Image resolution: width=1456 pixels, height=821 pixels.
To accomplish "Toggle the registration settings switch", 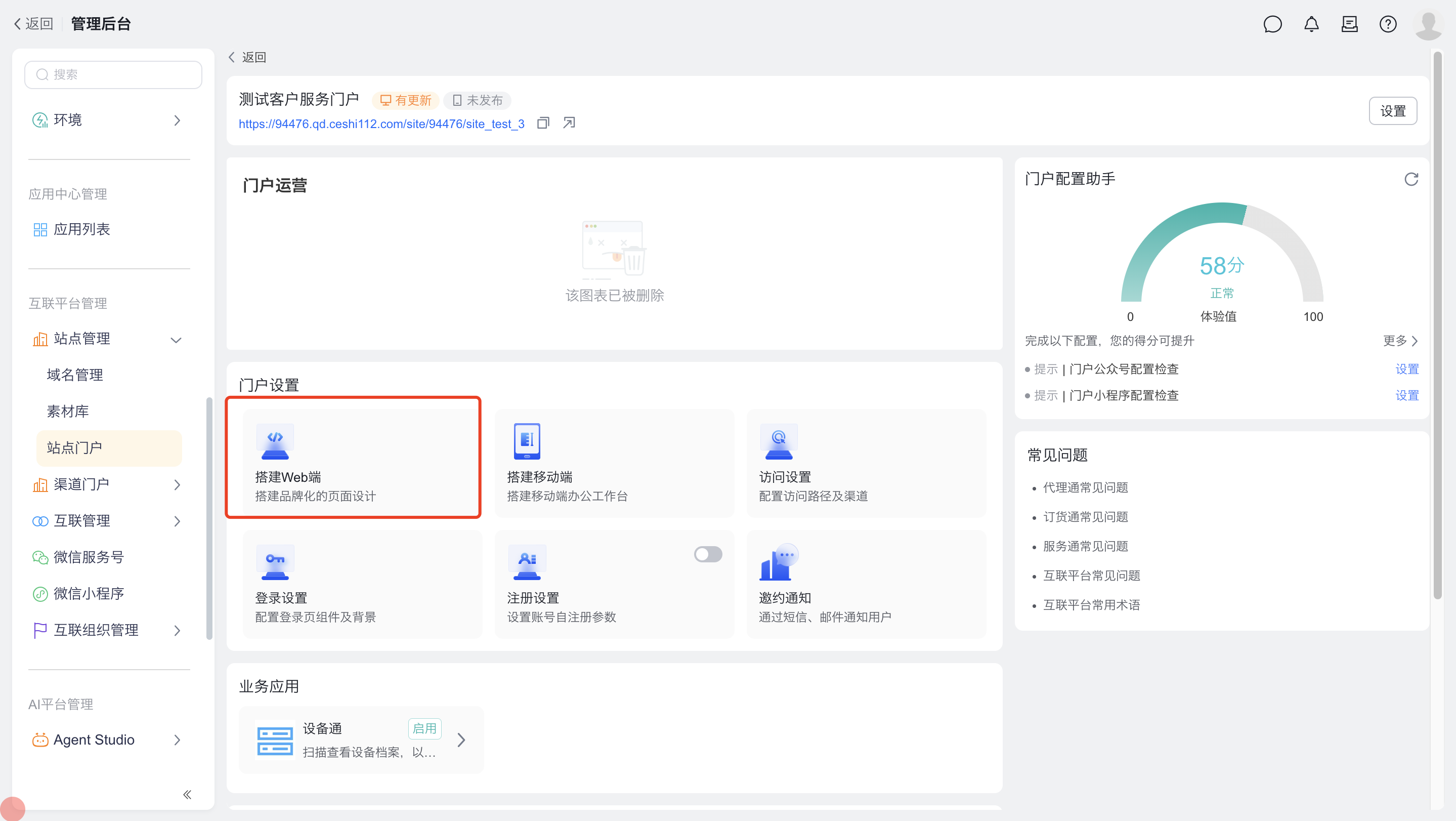I will click(x=708, y=554).
